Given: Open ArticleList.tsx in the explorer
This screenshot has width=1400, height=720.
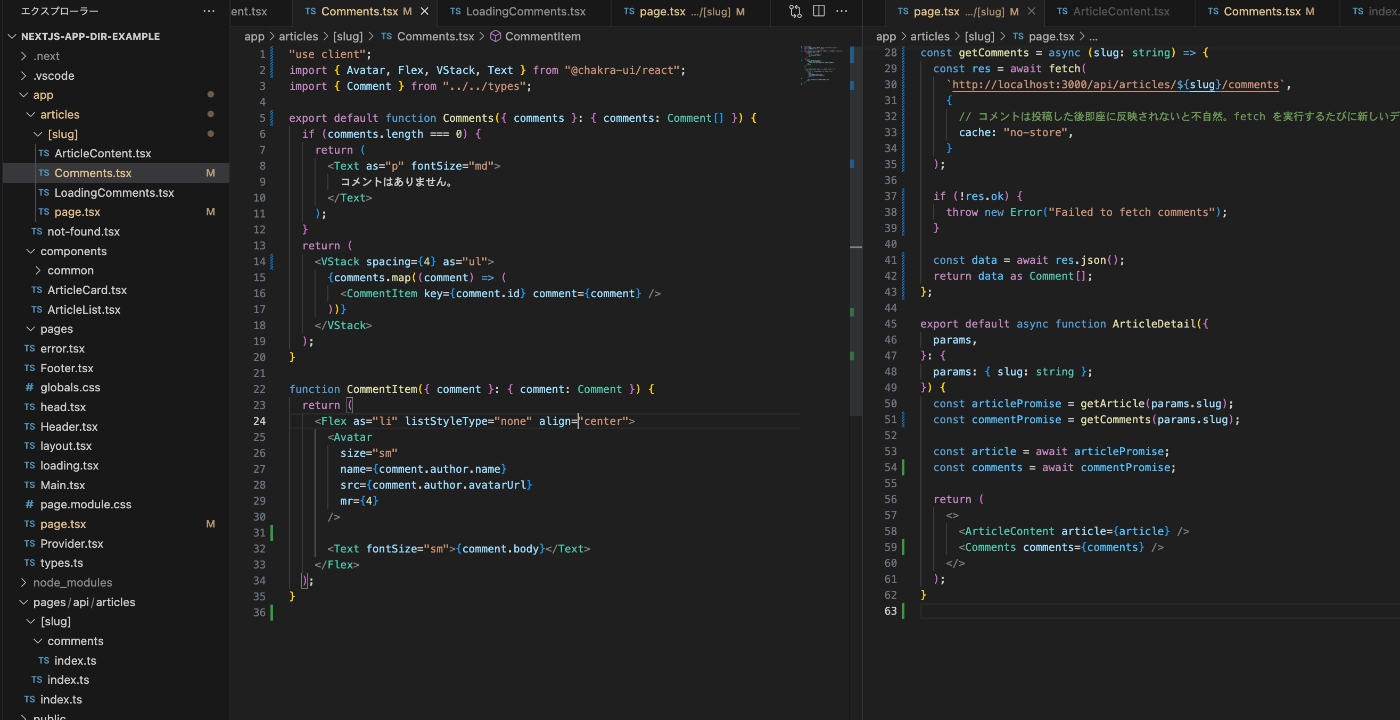Looking at the screenshot, I should pyautogui.click(x=84, y=310).
